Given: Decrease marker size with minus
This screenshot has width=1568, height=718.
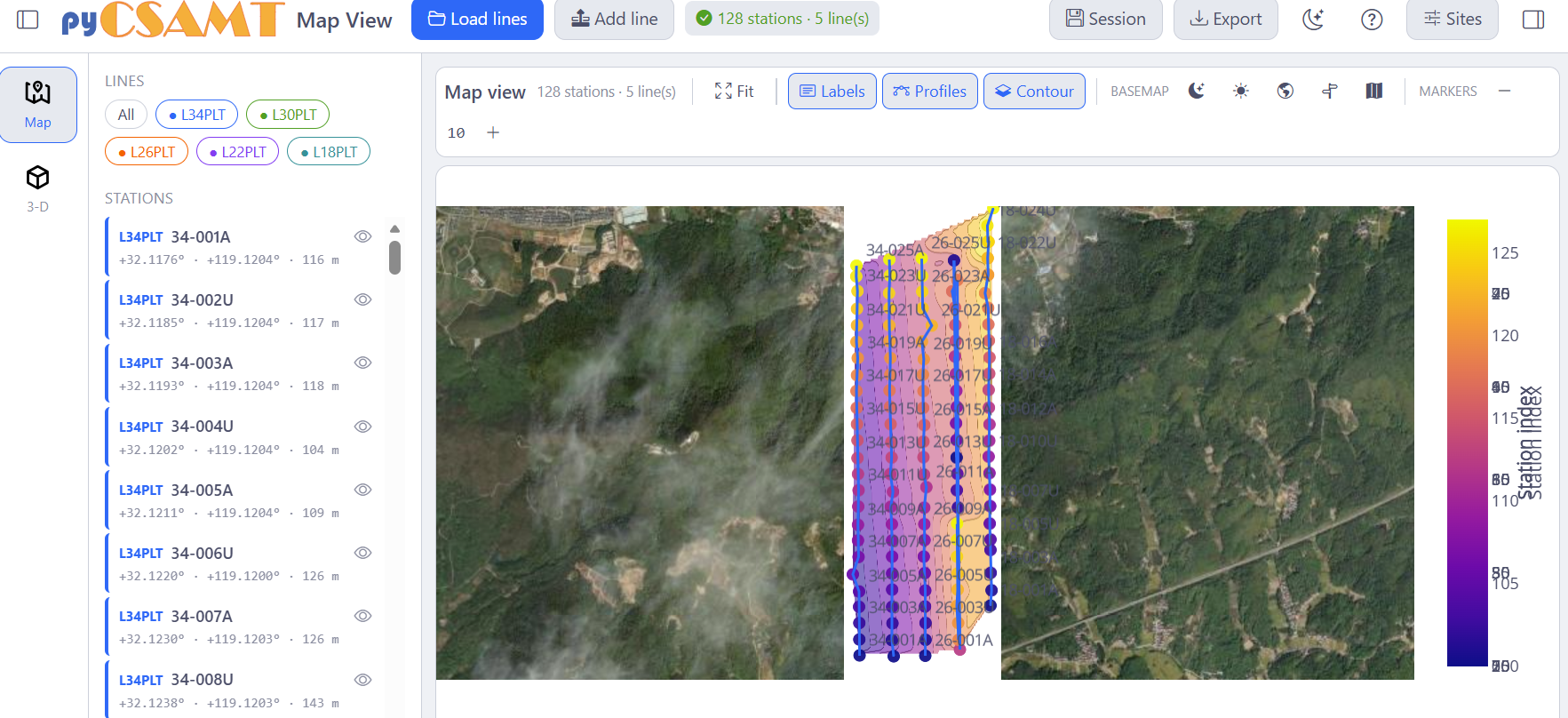Looking at the screenshot, I should pos(1504,92).
